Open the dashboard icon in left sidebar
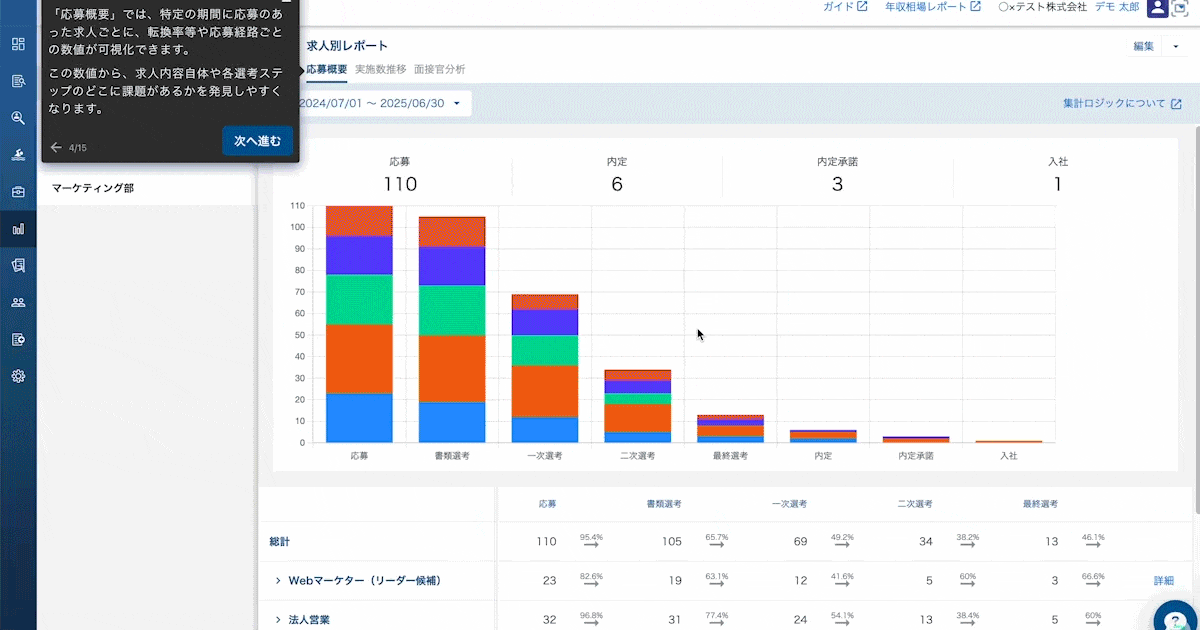Screen dimensions: 1200x630 18,44
